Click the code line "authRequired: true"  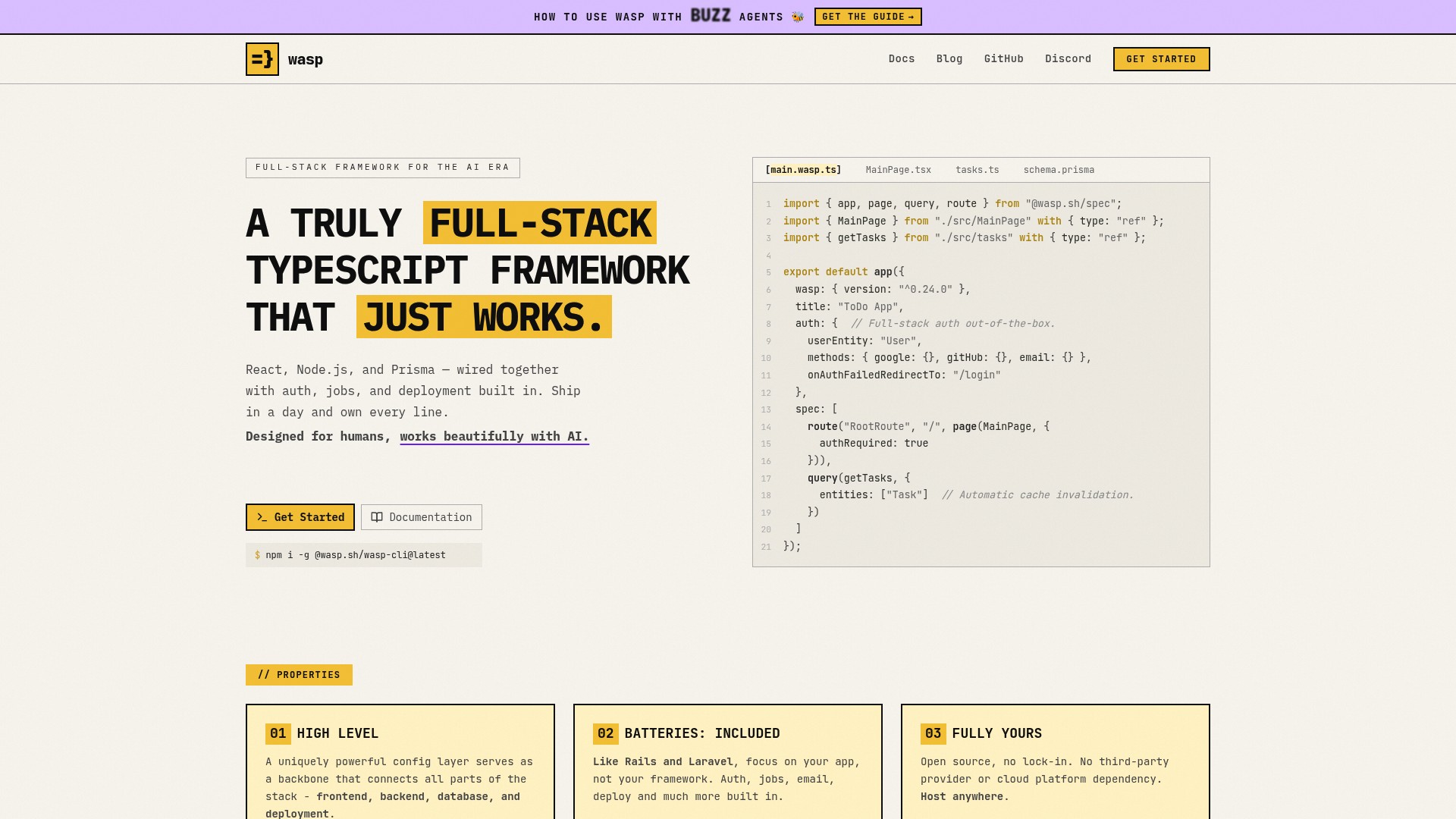pos(874,444)
